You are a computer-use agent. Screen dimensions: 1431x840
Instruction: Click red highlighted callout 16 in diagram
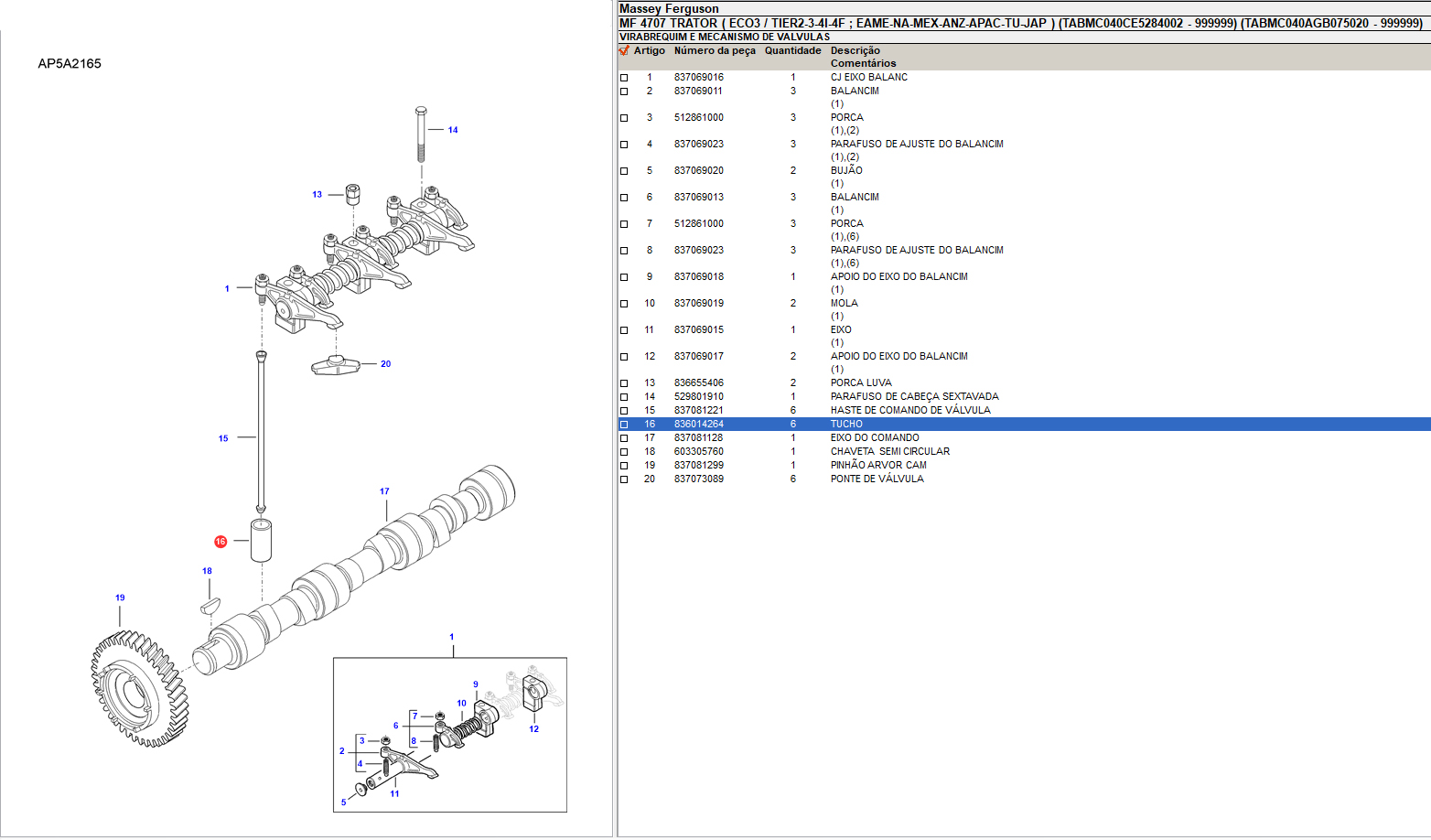point(221,542)
